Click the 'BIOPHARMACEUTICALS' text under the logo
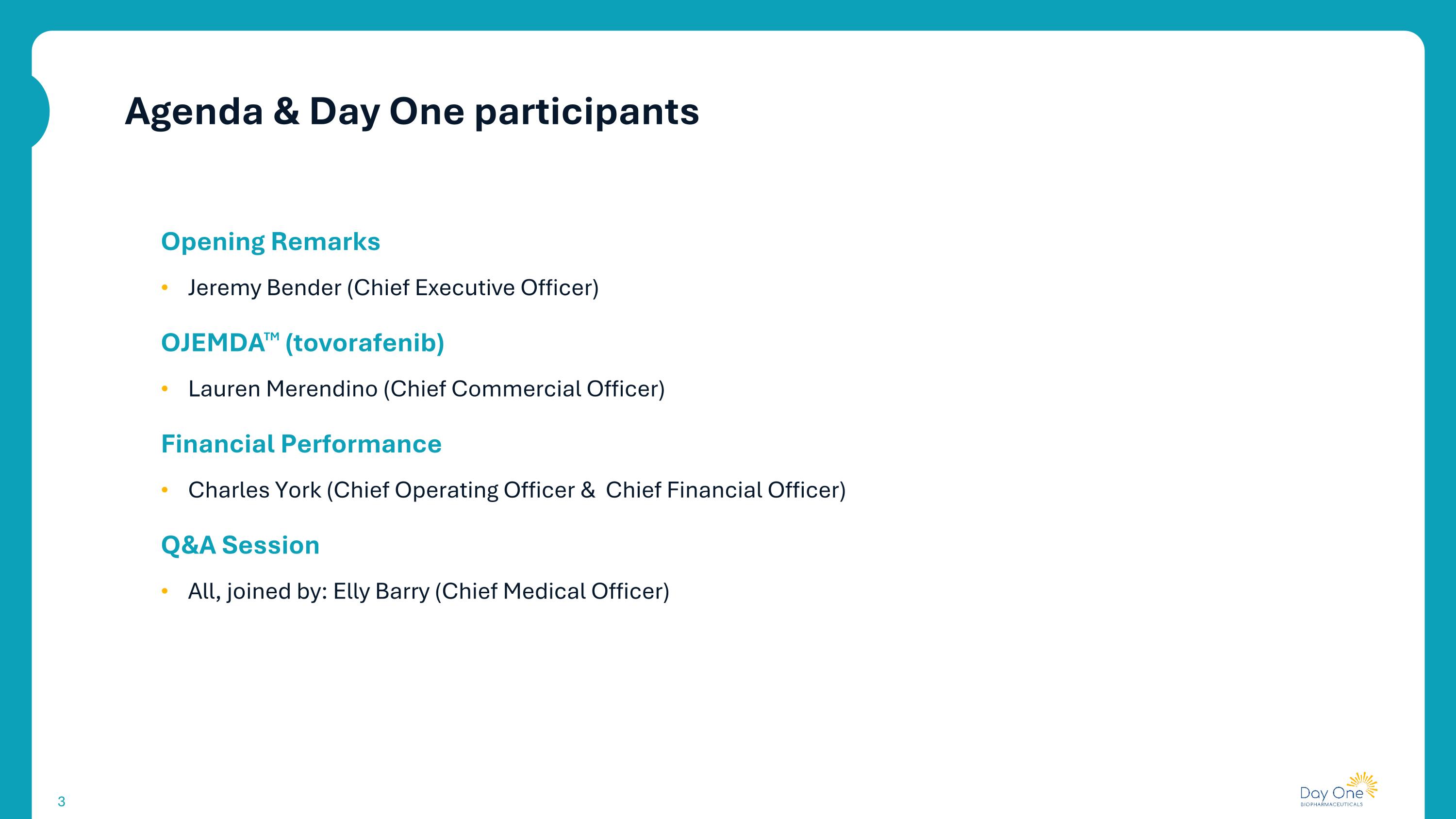Viewport: 1456px width, 819px height. point(1331,804)
